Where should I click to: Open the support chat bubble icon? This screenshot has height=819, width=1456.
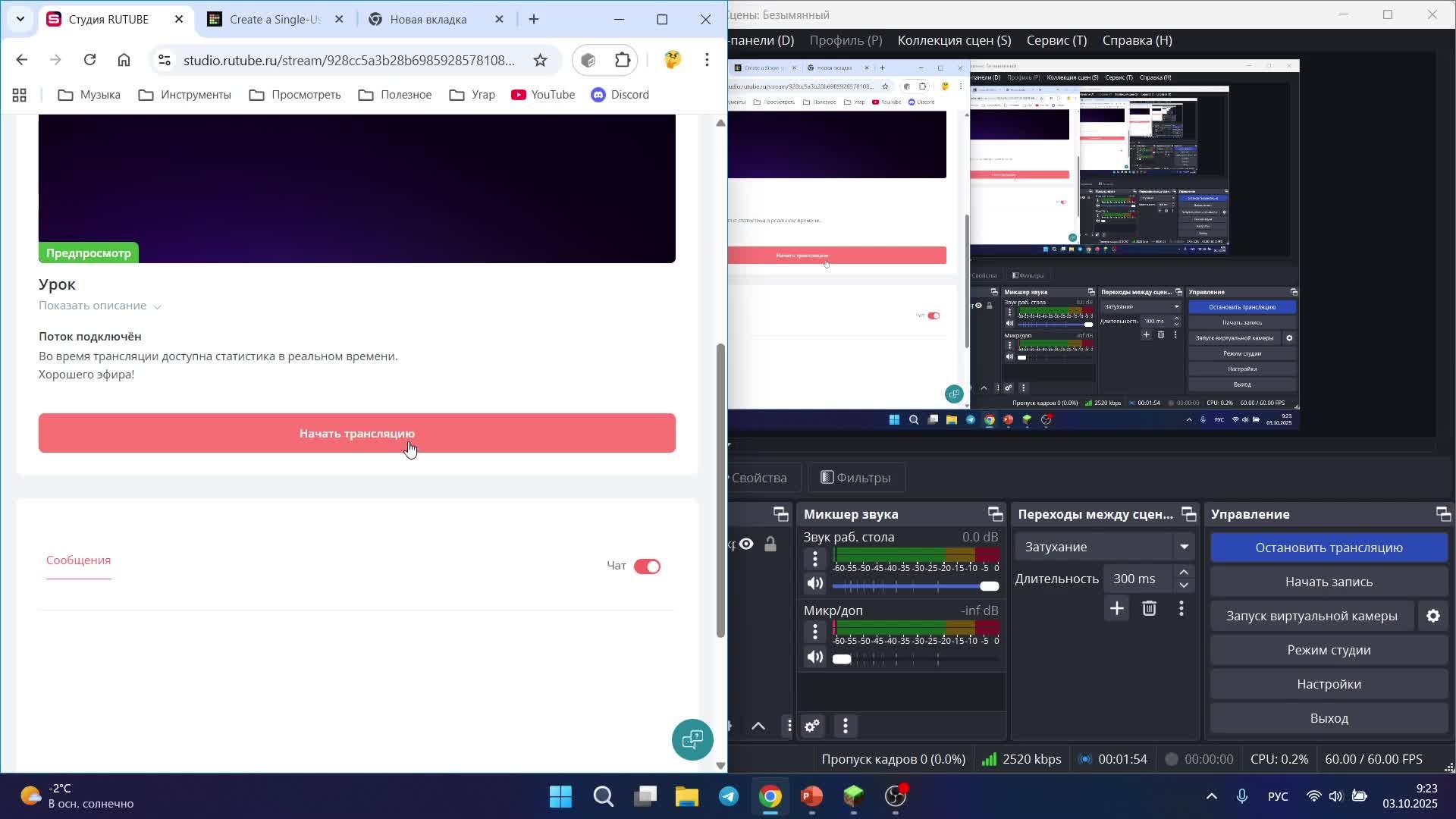click(x=692, y=739)
